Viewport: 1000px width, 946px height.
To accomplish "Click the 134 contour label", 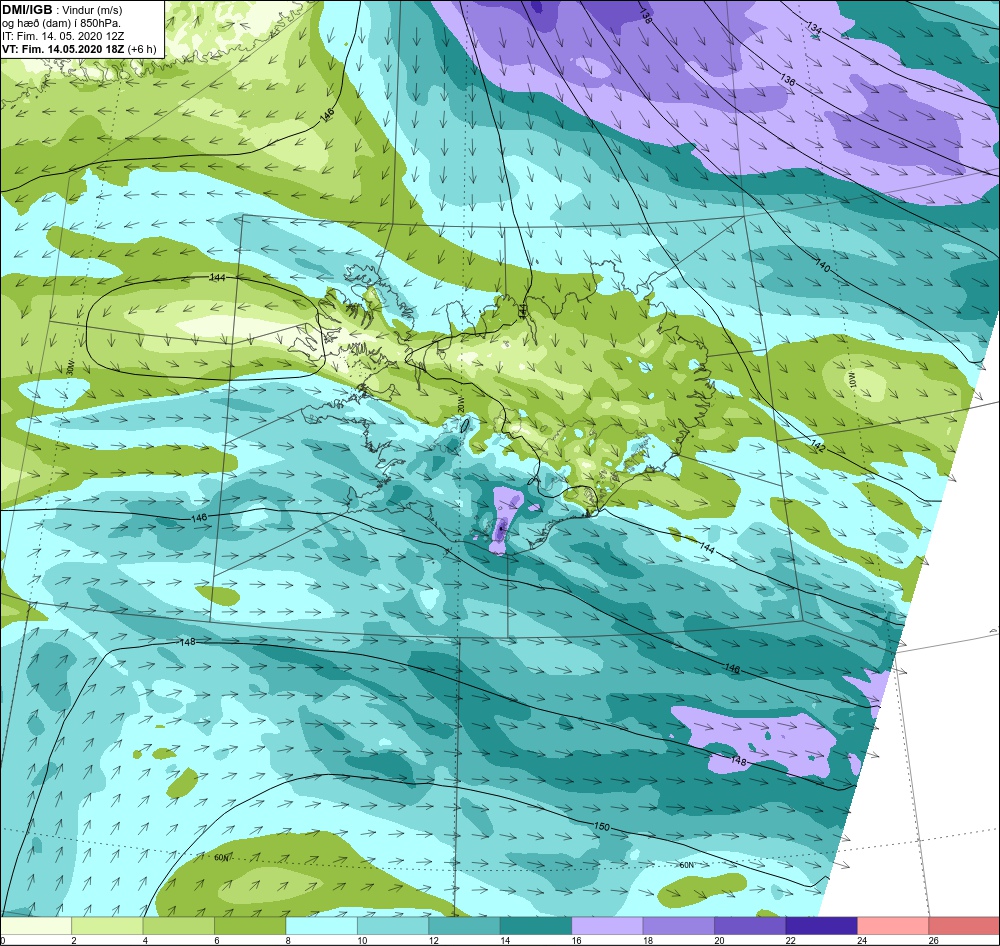I will point(814,27).
